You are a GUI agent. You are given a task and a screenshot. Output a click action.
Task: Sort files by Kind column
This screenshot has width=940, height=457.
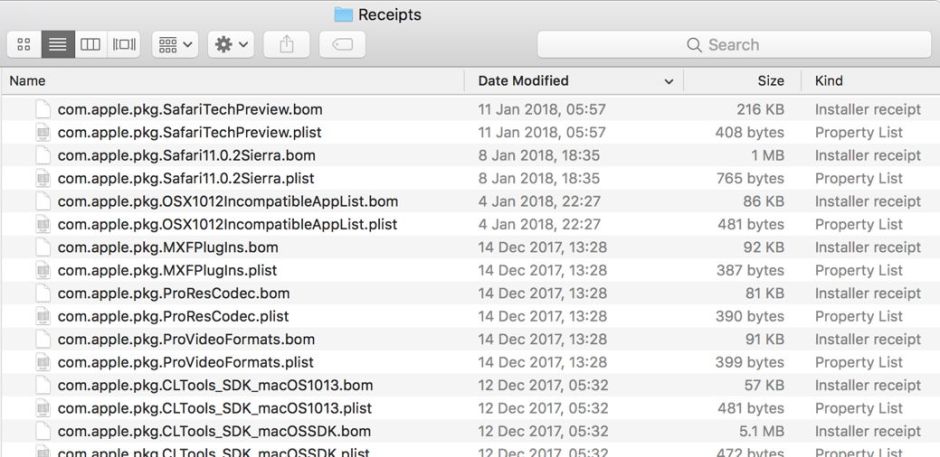coord(829,81)
